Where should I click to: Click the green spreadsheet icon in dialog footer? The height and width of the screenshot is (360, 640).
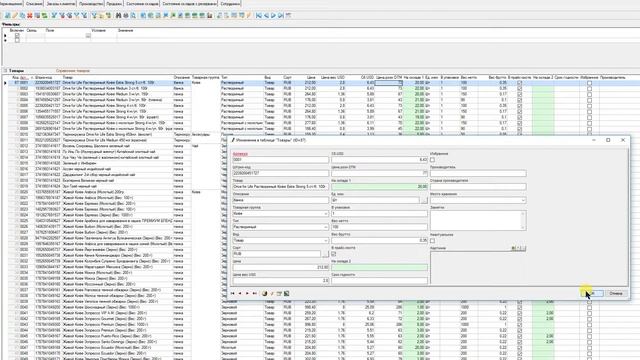point(287,293)
